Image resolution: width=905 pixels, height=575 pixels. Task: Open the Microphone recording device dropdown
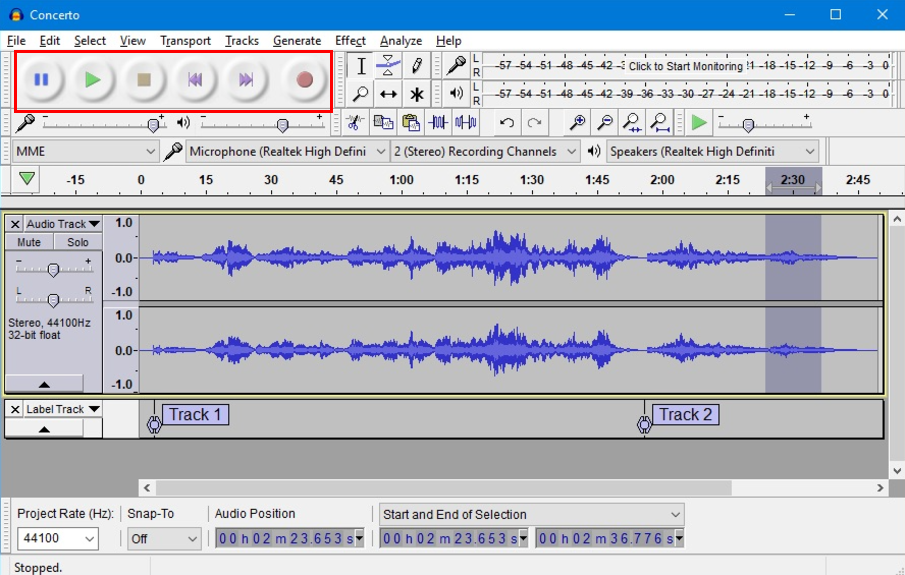(x=287, y=151)
